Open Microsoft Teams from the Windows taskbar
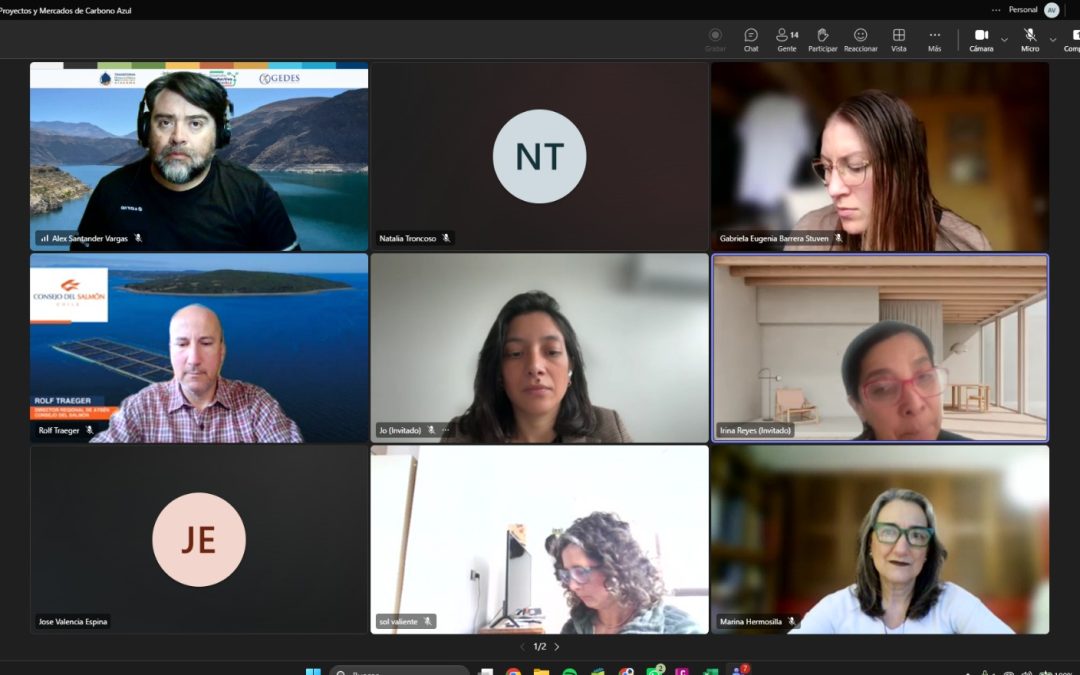Viewport: 1080px width, 675px height. [738, 670]
